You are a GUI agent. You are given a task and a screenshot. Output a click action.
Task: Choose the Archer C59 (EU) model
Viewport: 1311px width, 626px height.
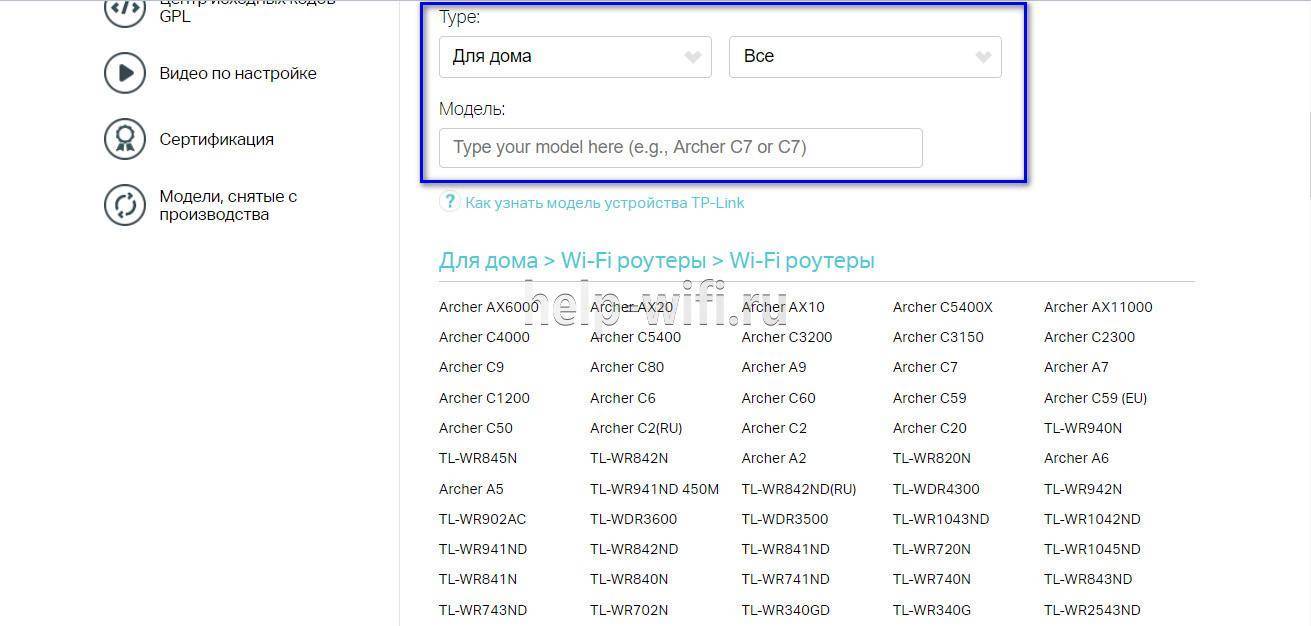(1095, 398)
